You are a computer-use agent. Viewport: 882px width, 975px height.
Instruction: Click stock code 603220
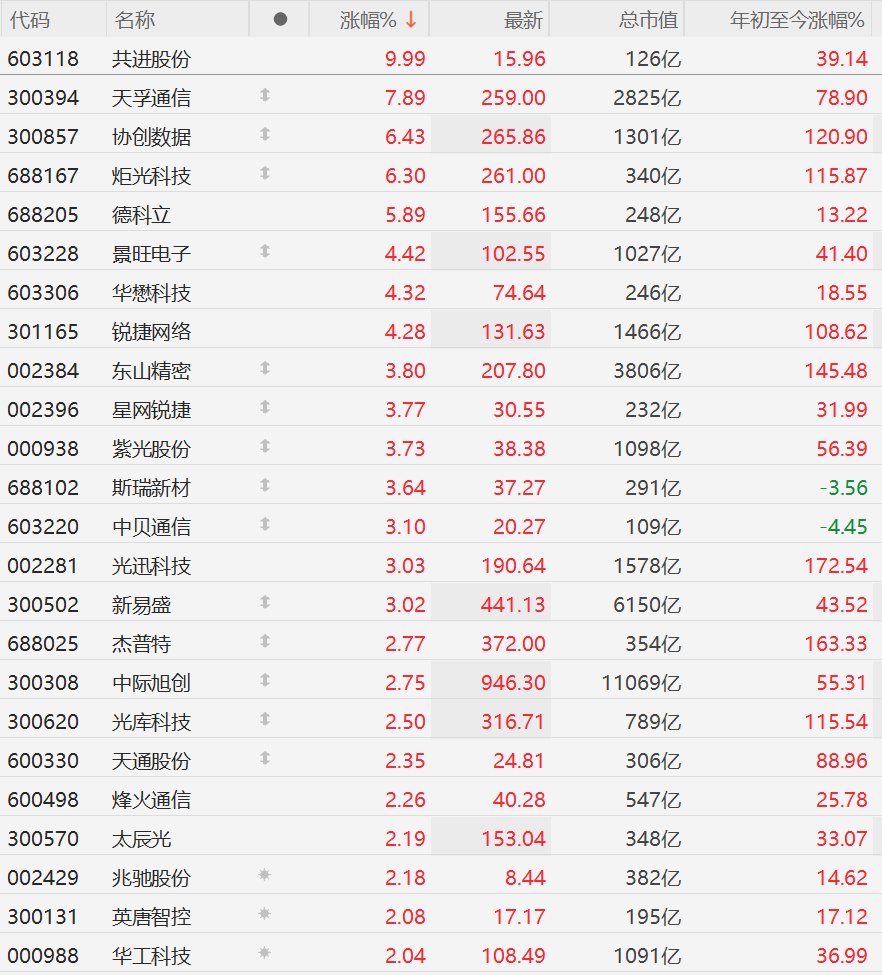pyautogui.click(x=43, y=527)
